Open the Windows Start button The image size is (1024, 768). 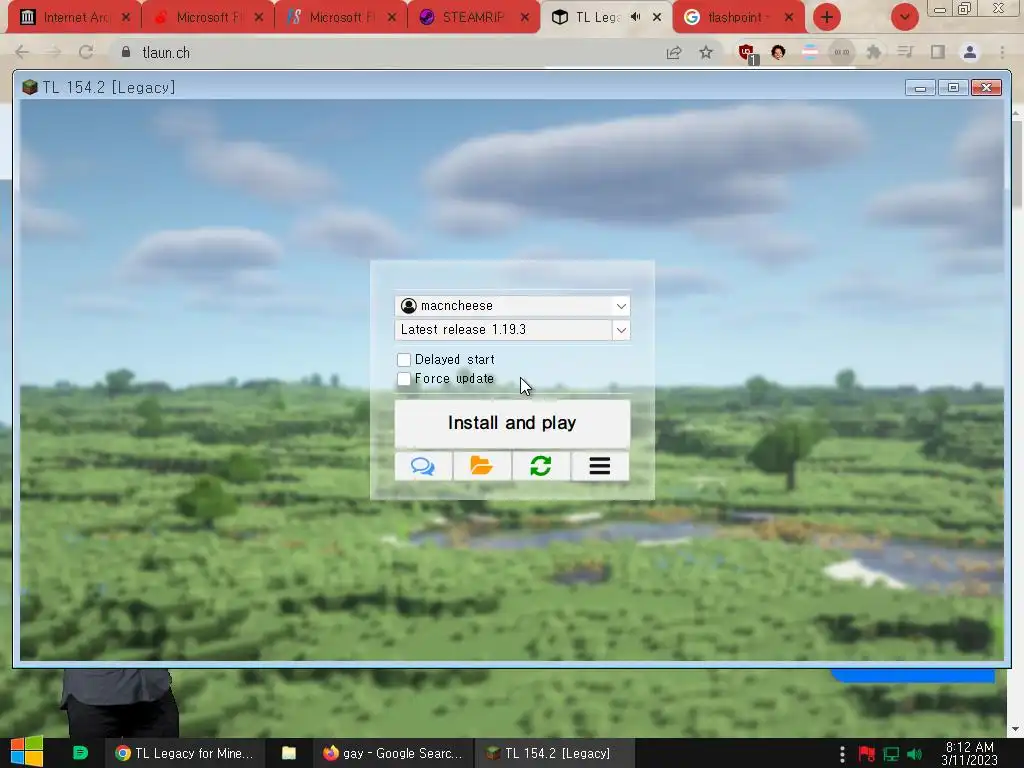[x=27, y=752]
